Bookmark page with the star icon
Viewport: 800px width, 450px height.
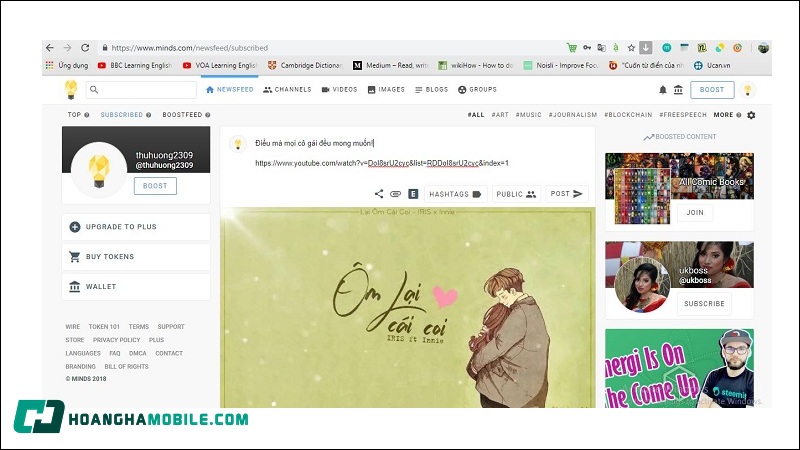tap(630, 47)
